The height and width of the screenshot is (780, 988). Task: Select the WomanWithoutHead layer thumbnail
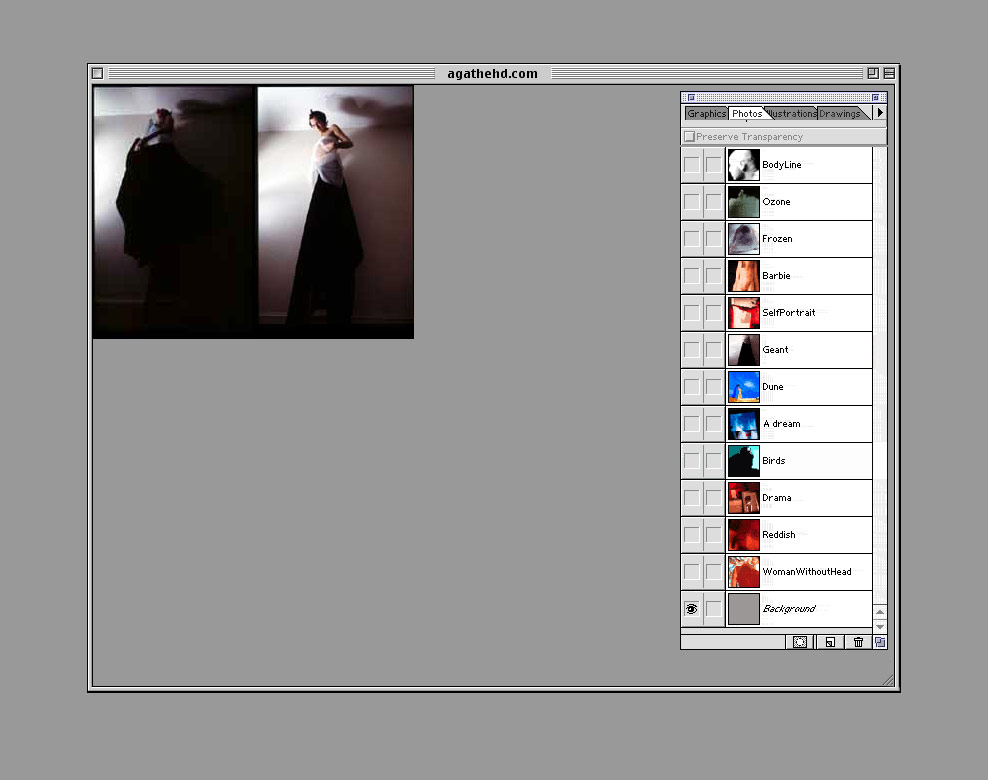click(x=744, y=571)
